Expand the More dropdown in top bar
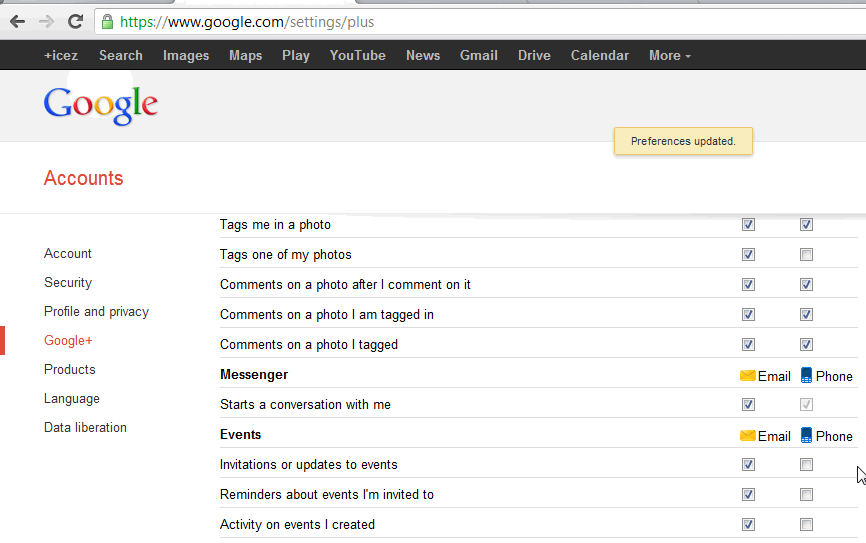This screenshot has height=543, width=866. (x=669, y=56)
